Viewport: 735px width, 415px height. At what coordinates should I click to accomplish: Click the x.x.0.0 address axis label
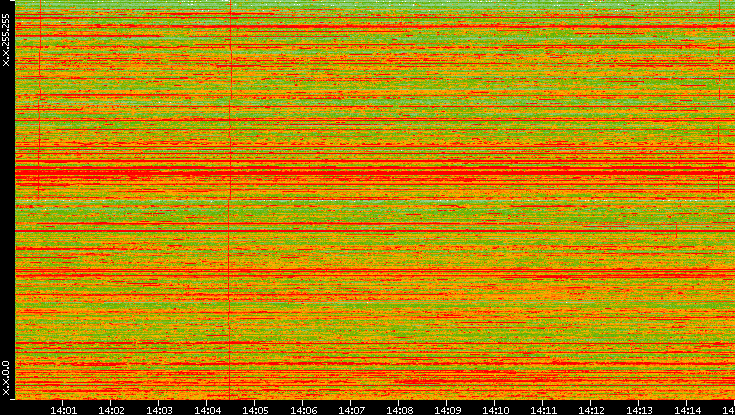[x=6, y=378]
